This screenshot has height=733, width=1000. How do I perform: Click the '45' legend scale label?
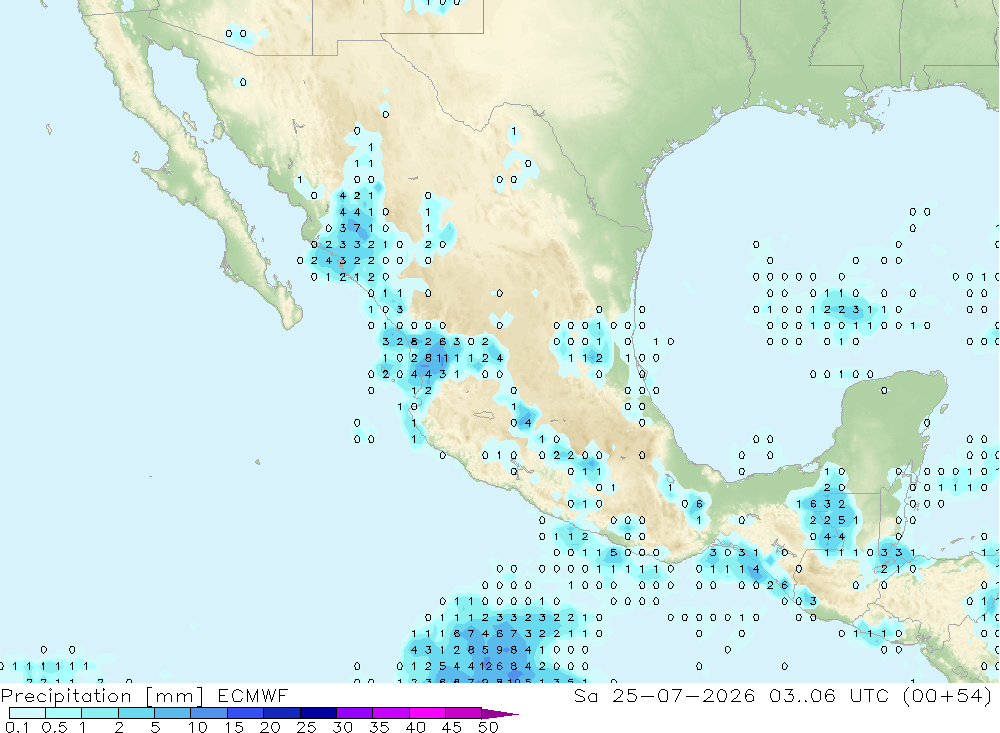452,727
